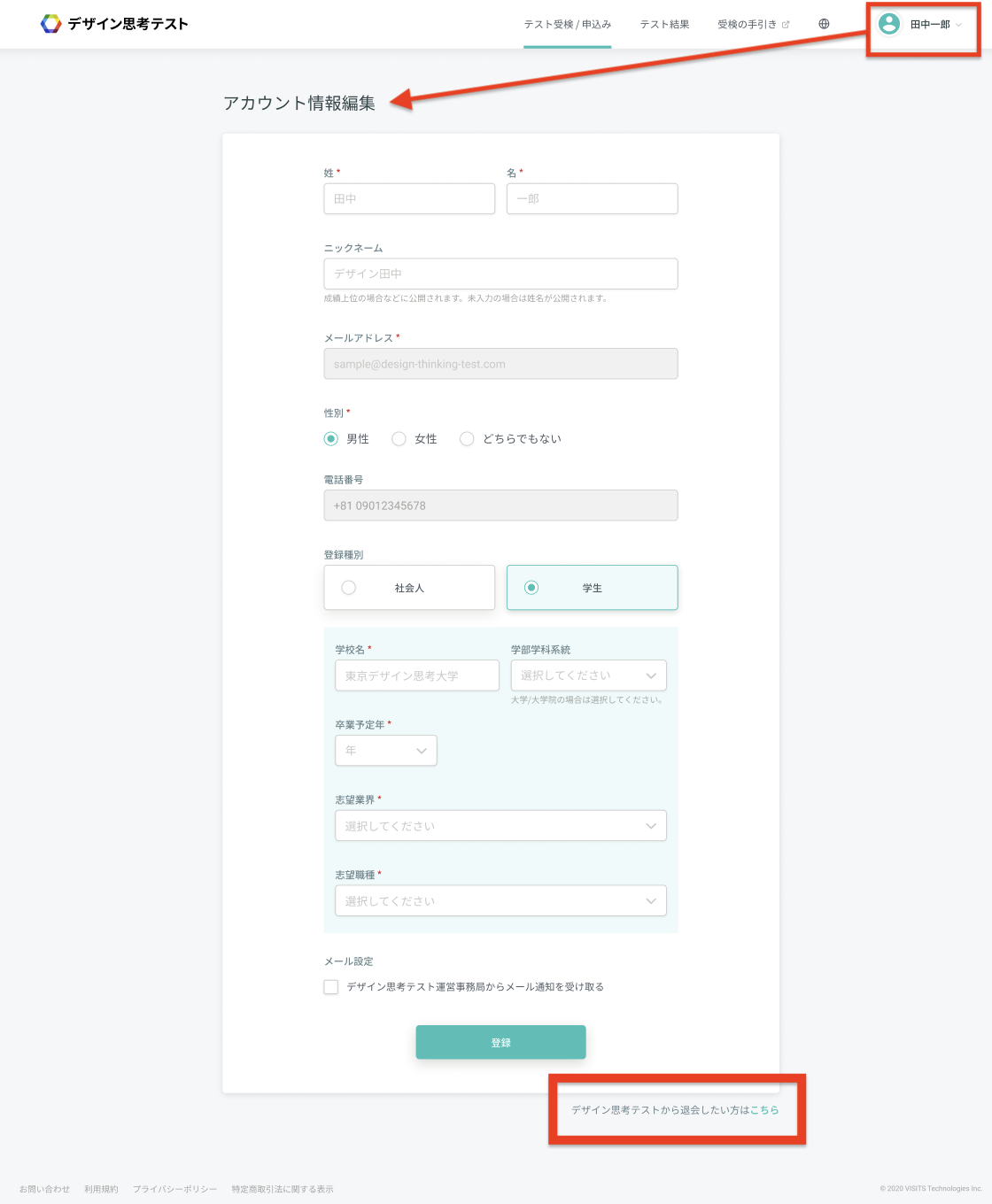This screenshot has height=1204, width=992.
Task: Go to テスト受検 / 申込み tab
Action: click(x=567, y=25)
